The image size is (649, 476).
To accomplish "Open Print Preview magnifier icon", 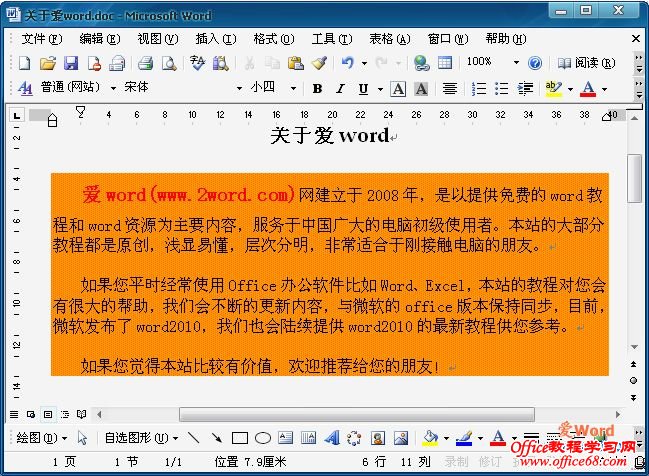I will pyautogui.click(x=169, y=63).
